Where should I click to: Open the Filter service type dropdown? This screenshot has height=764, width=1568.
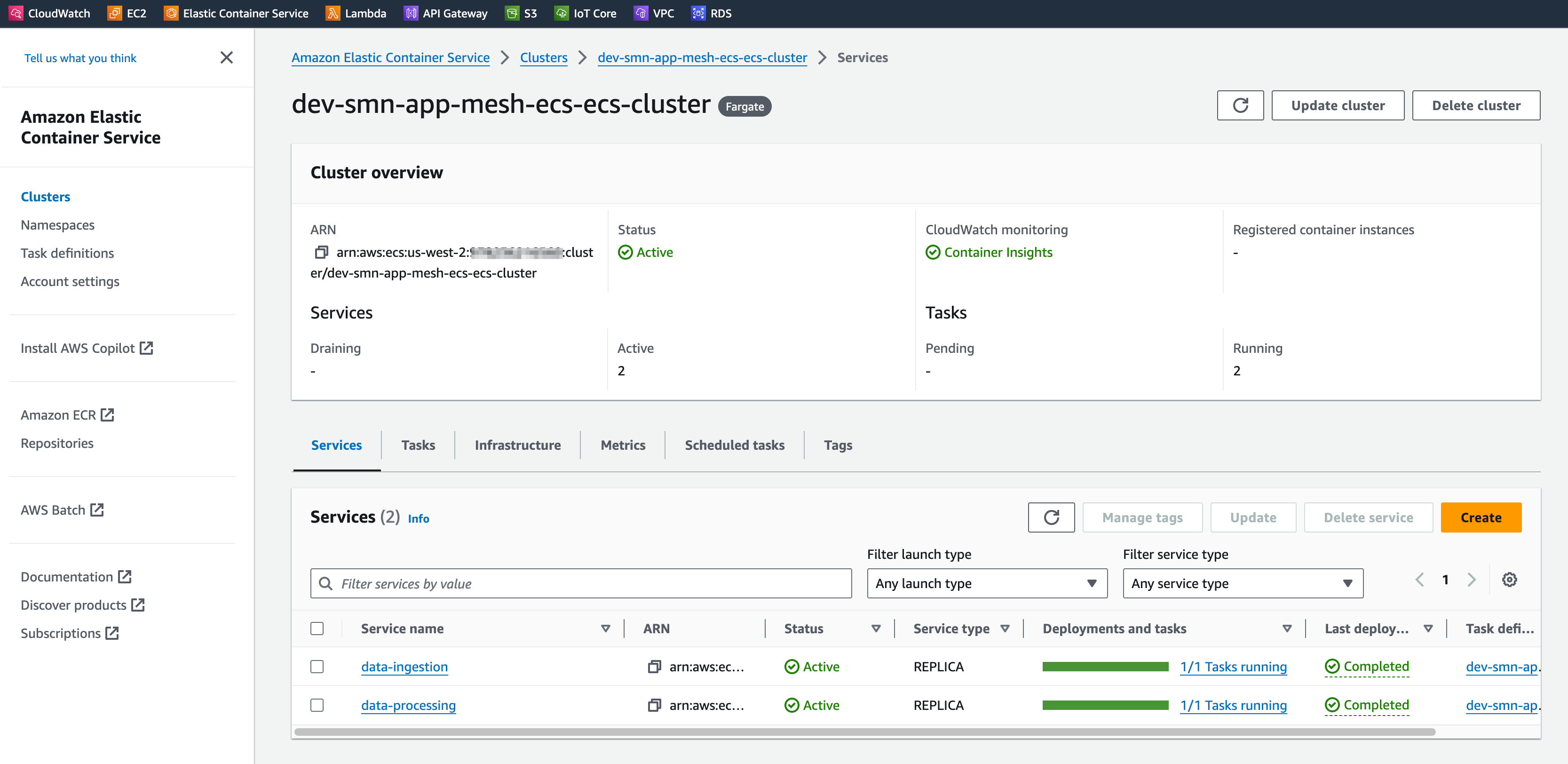[x=1243, y=583]
